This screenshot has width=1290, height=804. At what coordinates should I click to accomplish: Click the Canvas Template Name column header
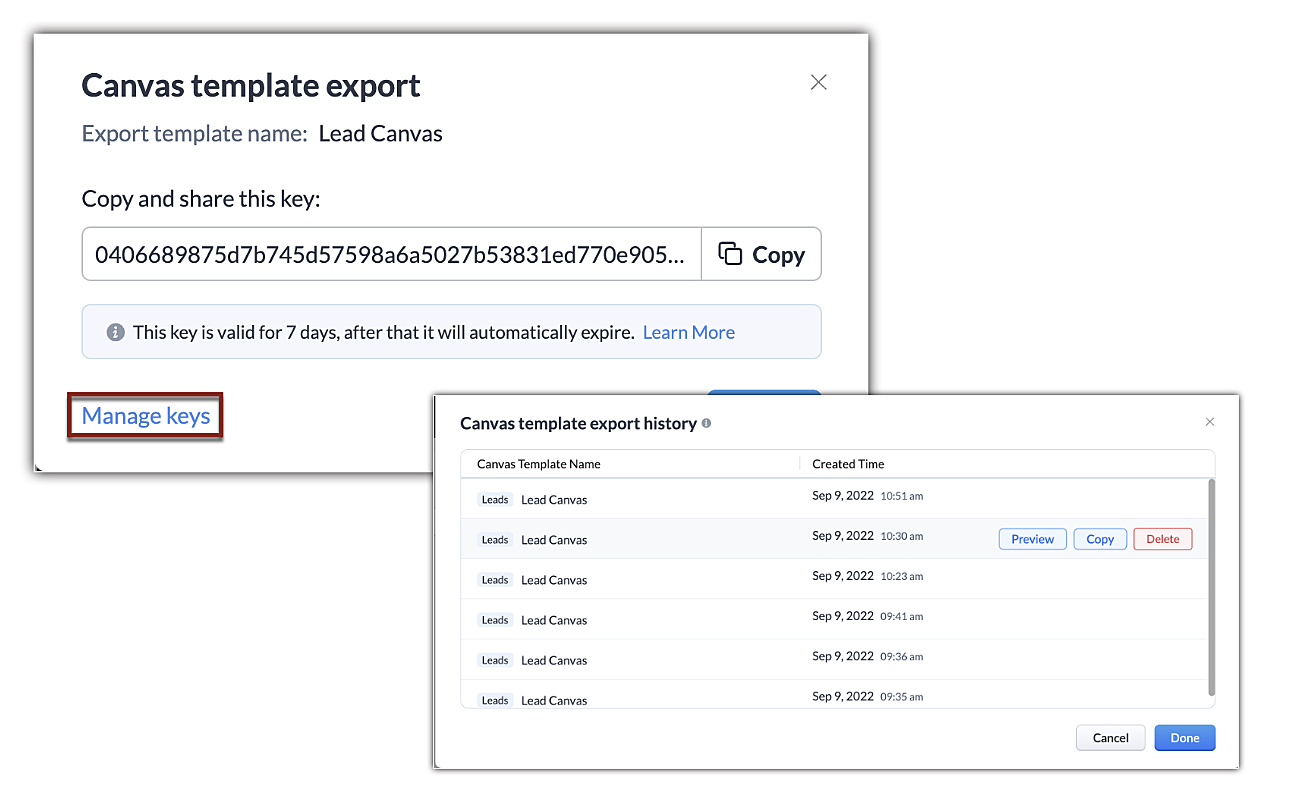[x=539, y=464]
